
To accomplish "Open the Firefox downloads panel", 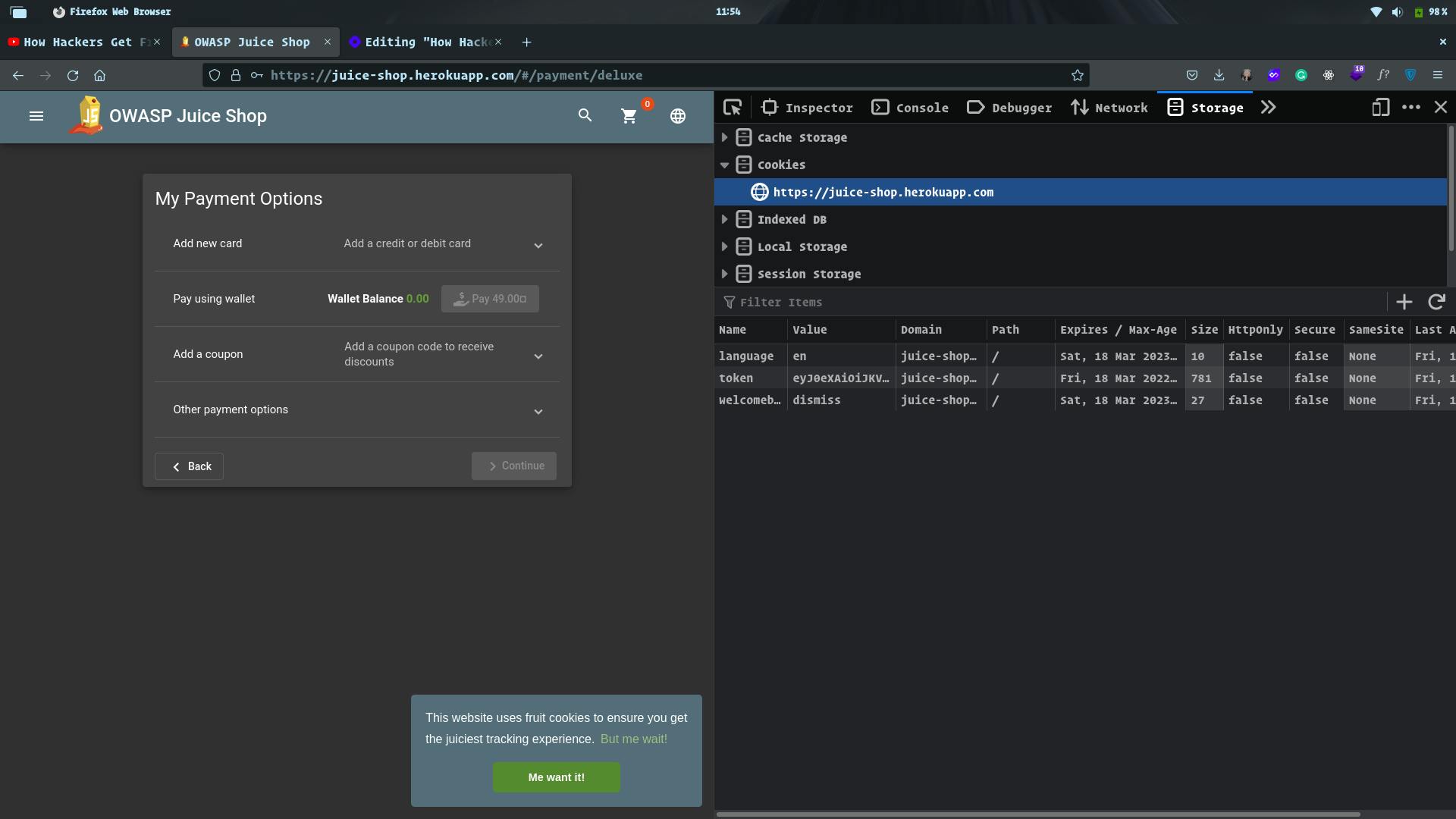I will pos(1219,75).
